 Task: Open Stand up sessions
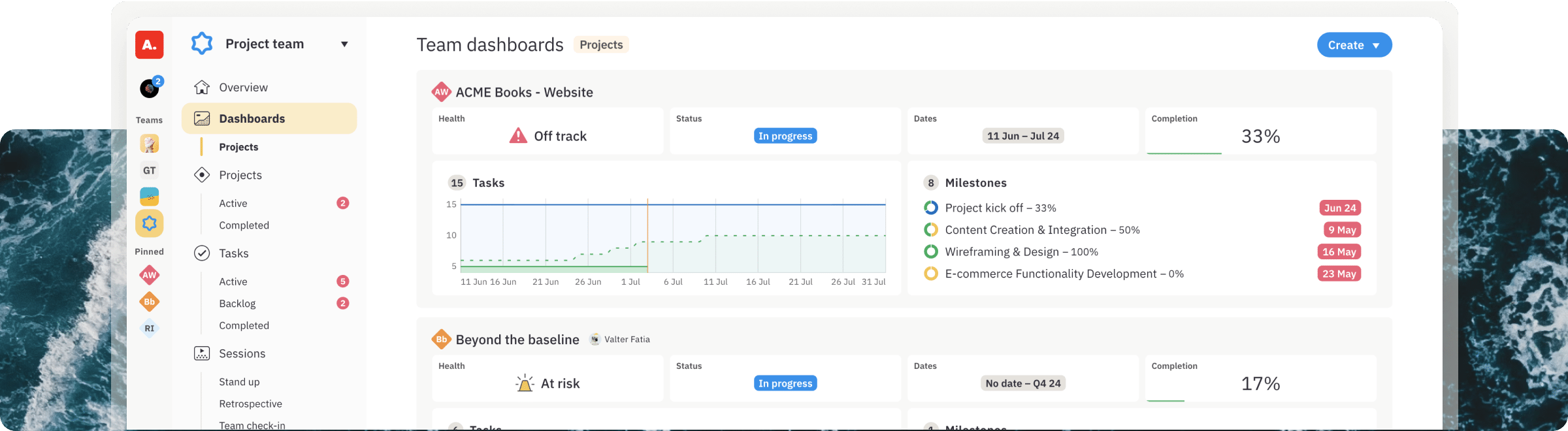pyautogui.click(x=239, y=382)
